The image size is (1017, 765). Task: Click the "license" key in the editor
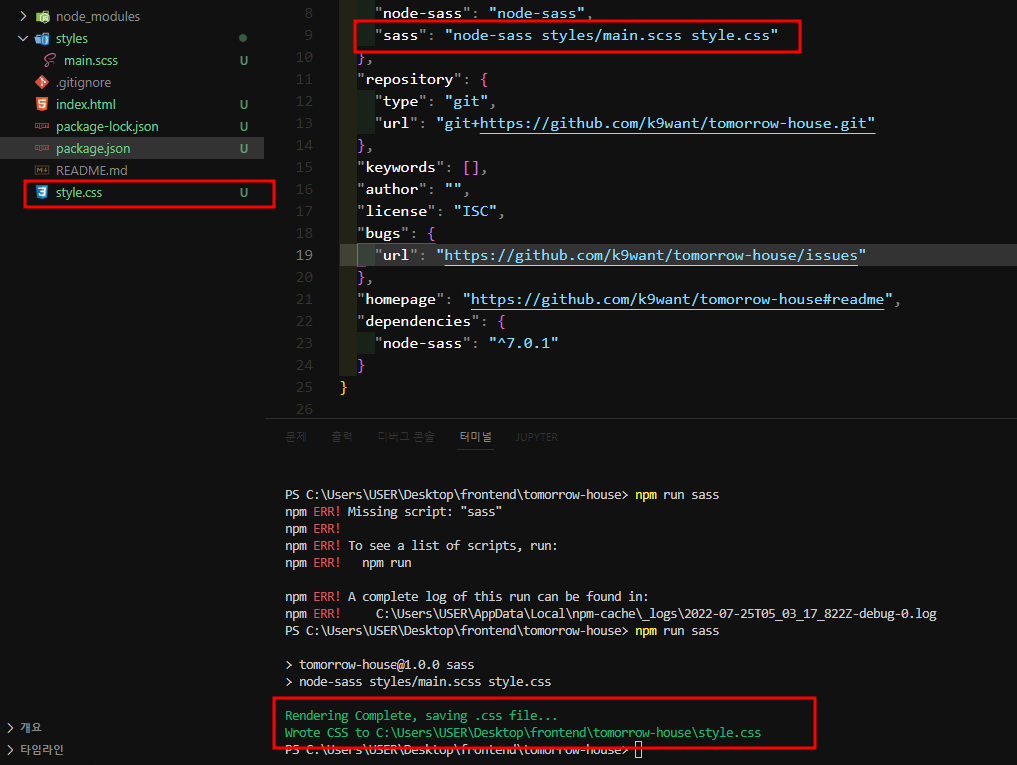(396, 212)
